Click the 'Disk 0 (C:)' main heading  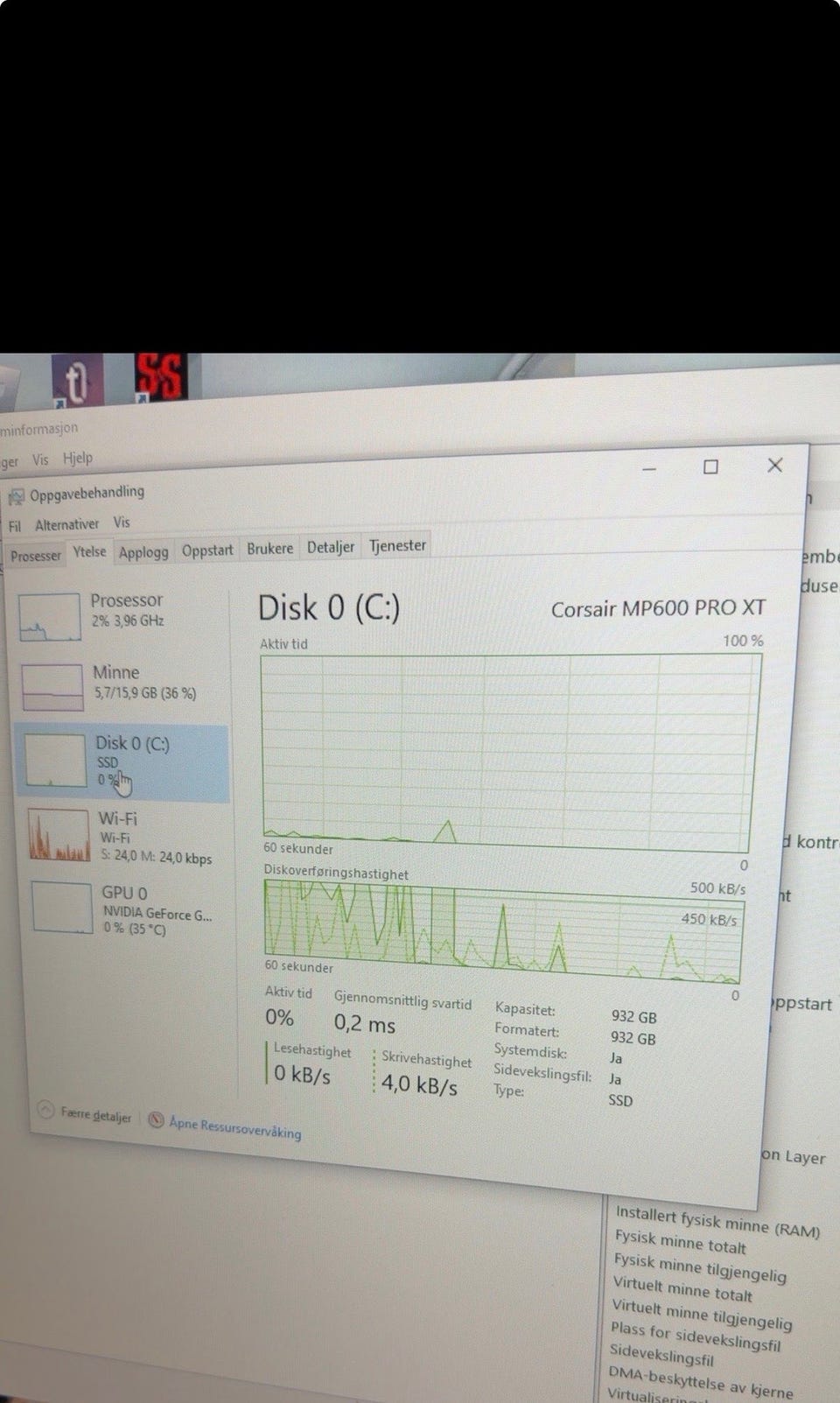click(x=329, y=607)
